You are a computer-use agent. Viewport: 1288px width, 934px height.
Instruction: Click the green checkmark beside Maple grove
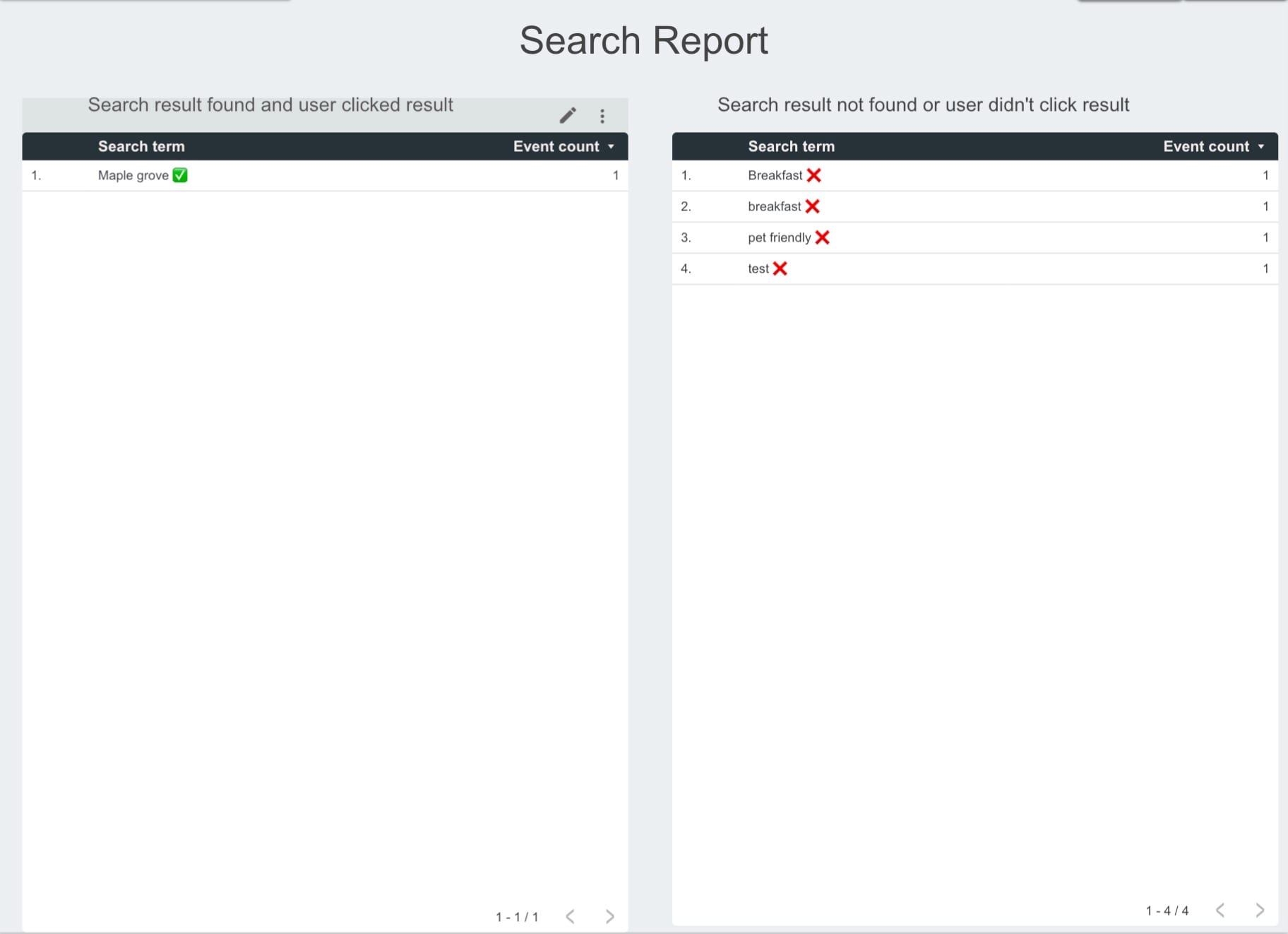point(179,175)
